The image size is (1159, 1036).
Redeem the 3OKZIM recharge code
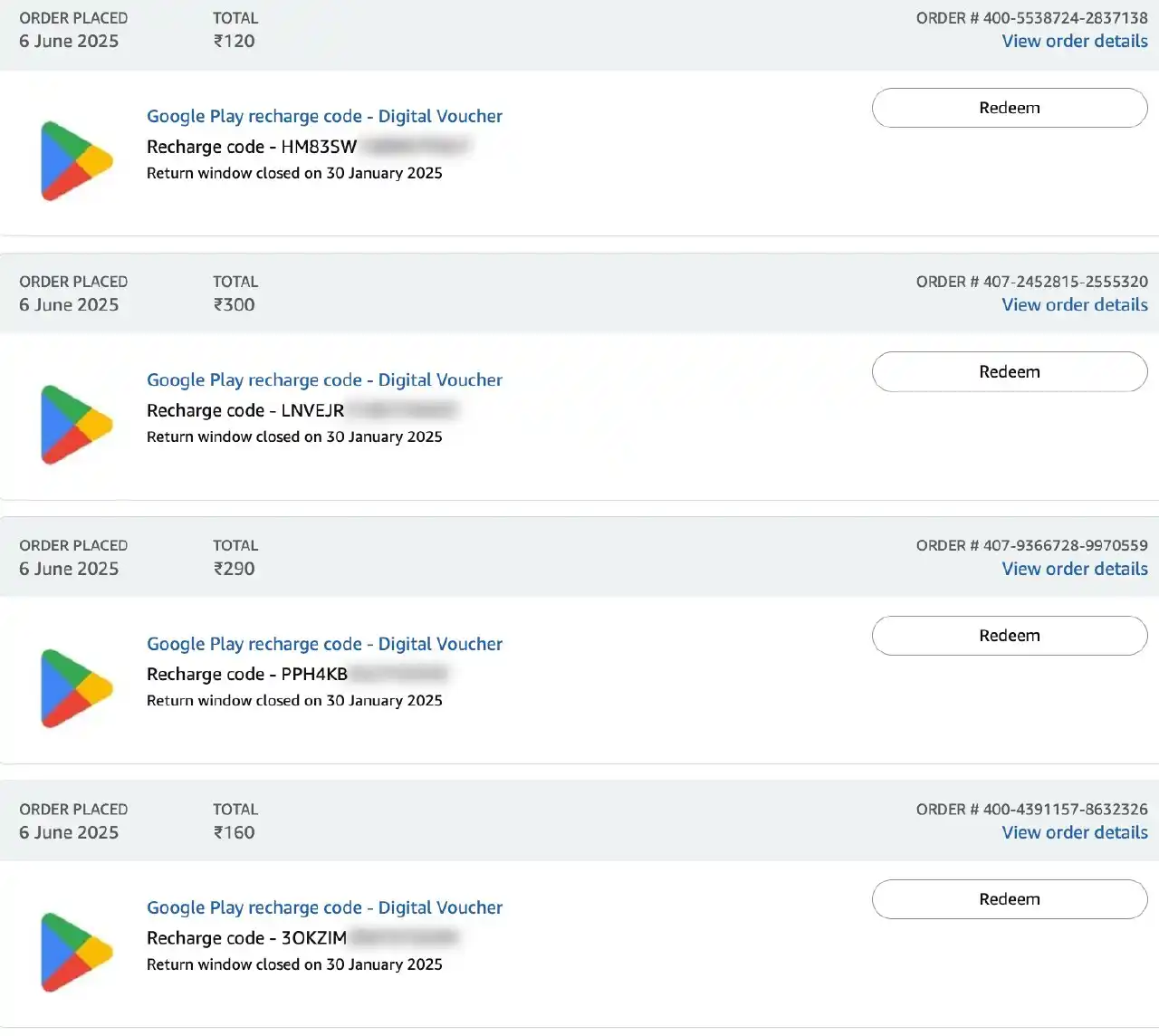(1010, 899)
